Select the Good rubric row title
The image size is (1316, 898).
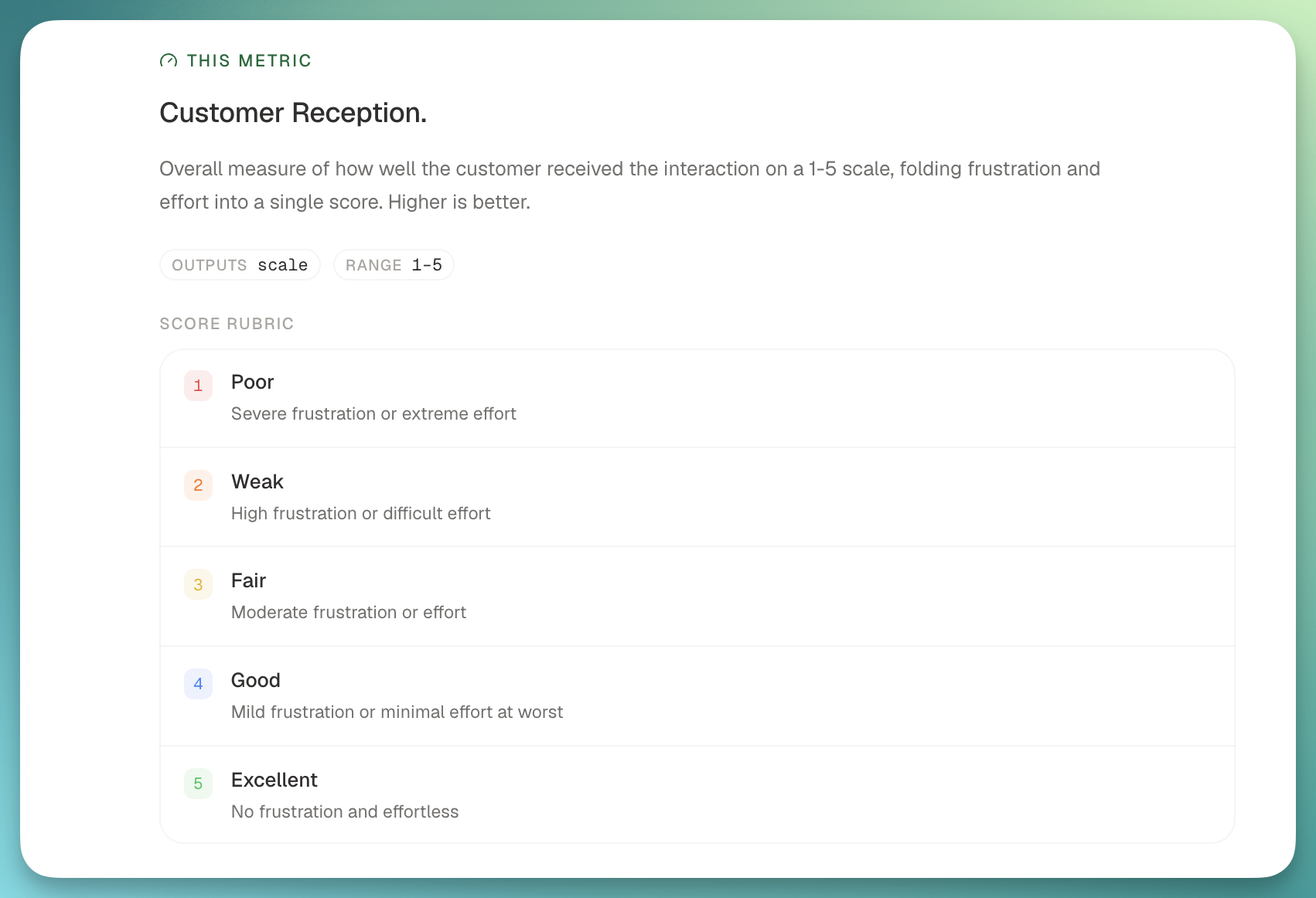(256, 680)
